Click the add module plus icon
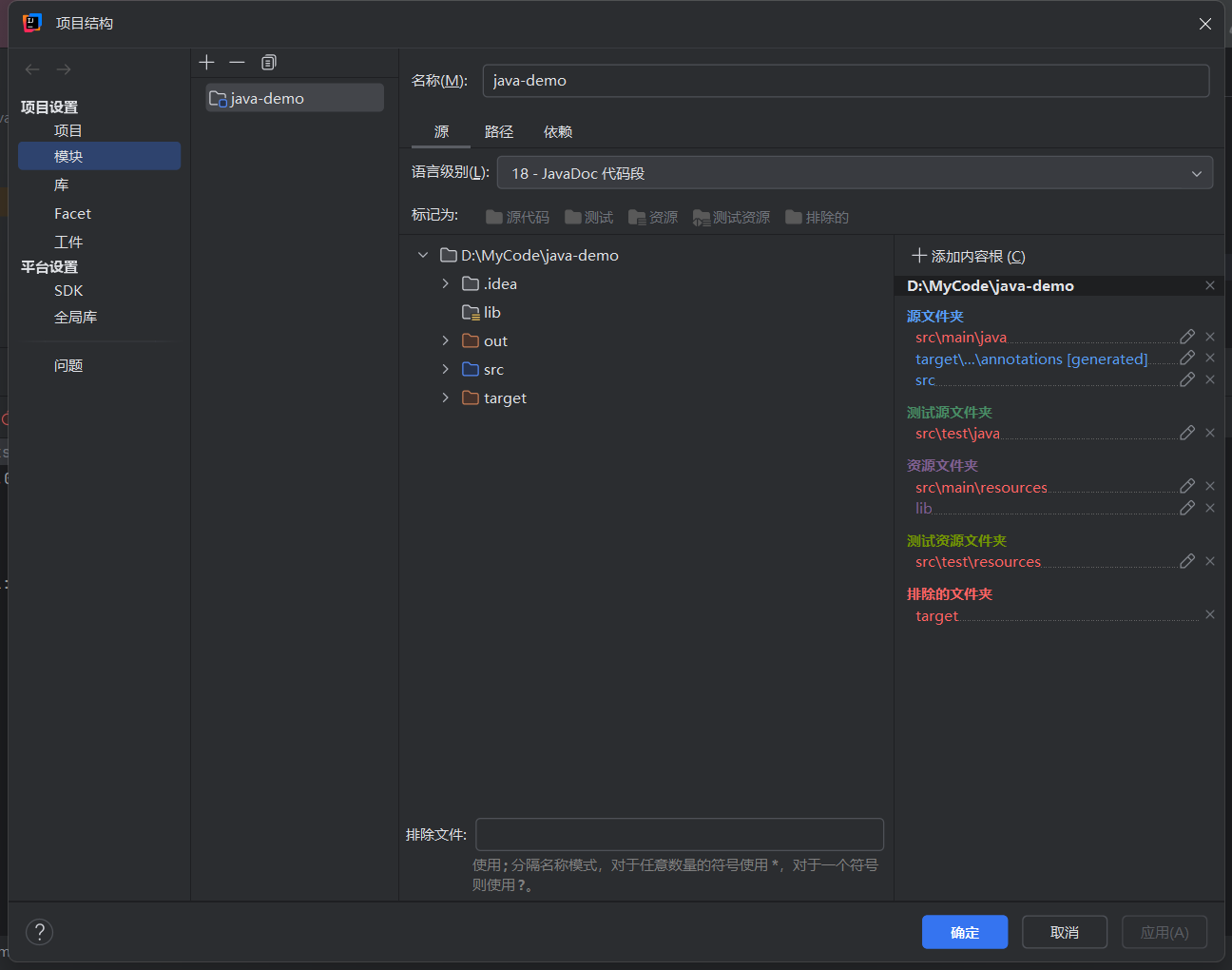The height and width of the screenshot is (970, 1232). click(206, 63)
